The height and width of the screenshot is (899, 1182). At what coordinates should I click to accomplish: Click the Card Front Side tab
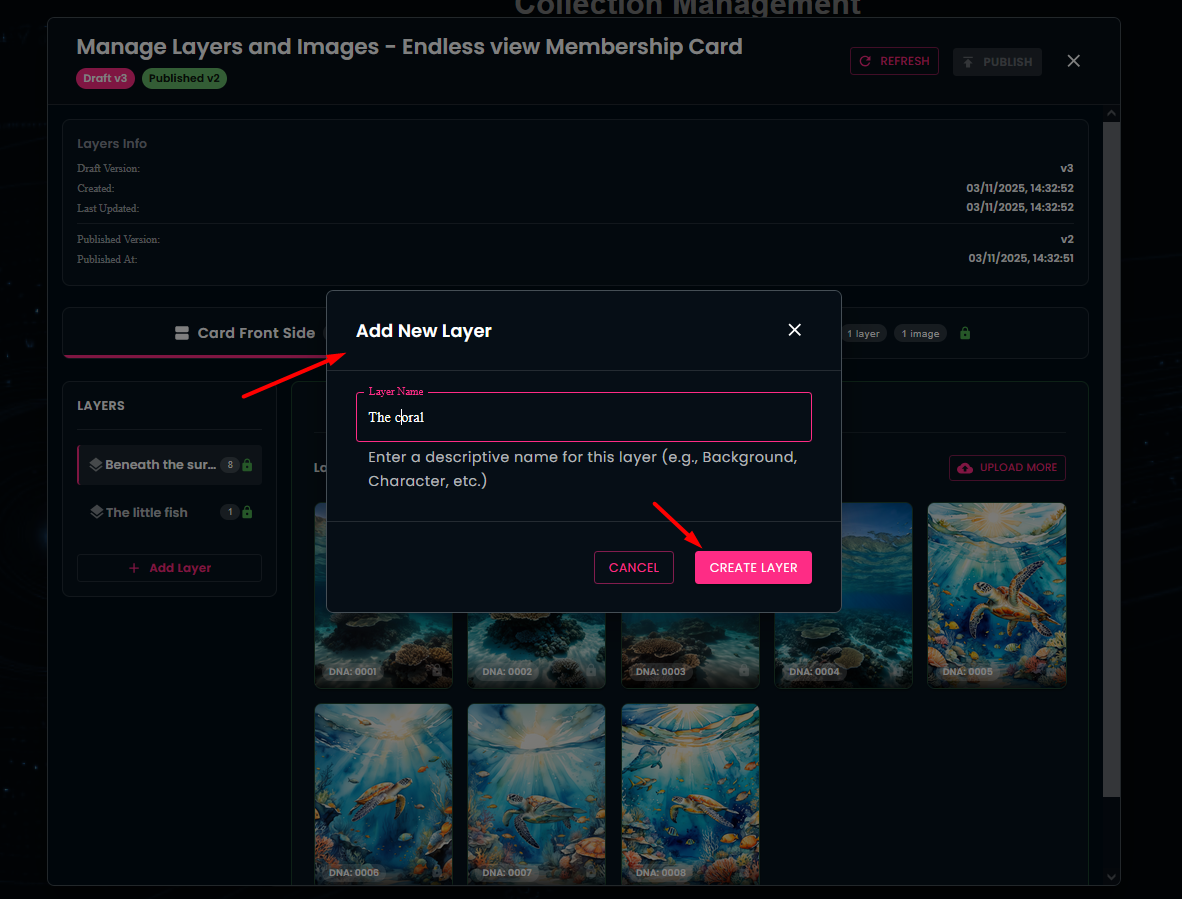click(x=245, y=333)
